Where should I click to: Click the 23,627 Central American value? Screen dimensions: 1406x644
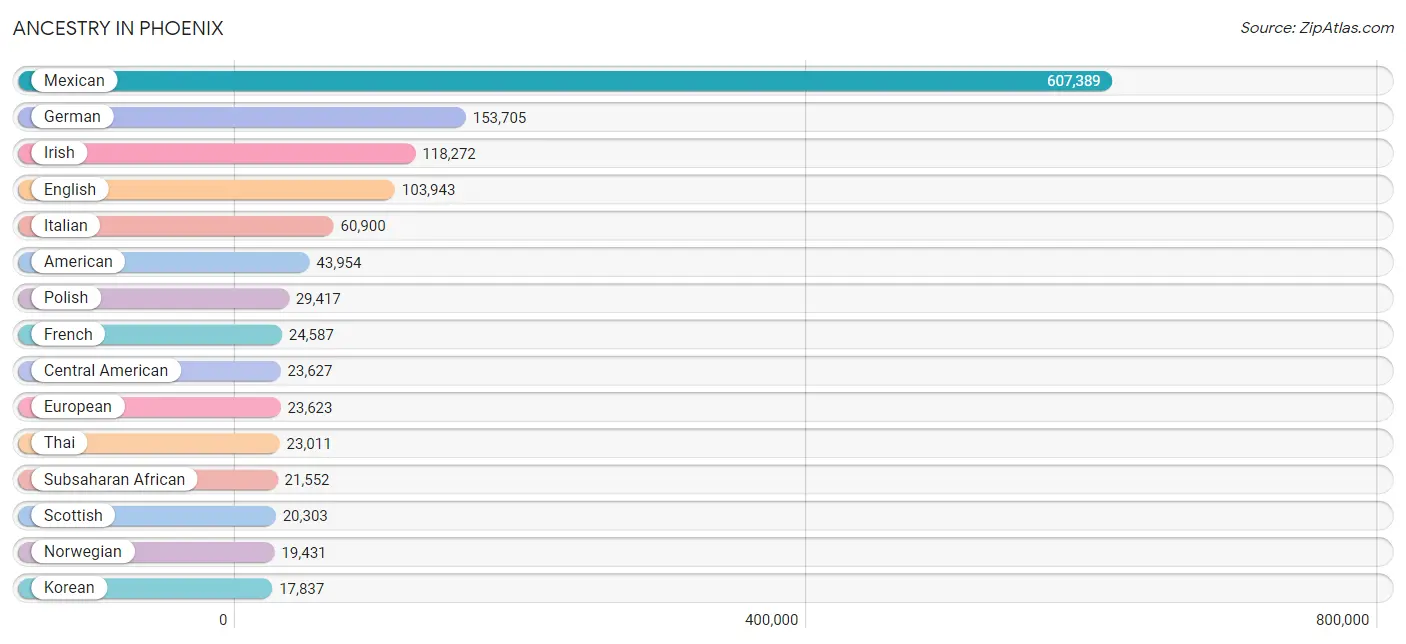pos(310,371)
